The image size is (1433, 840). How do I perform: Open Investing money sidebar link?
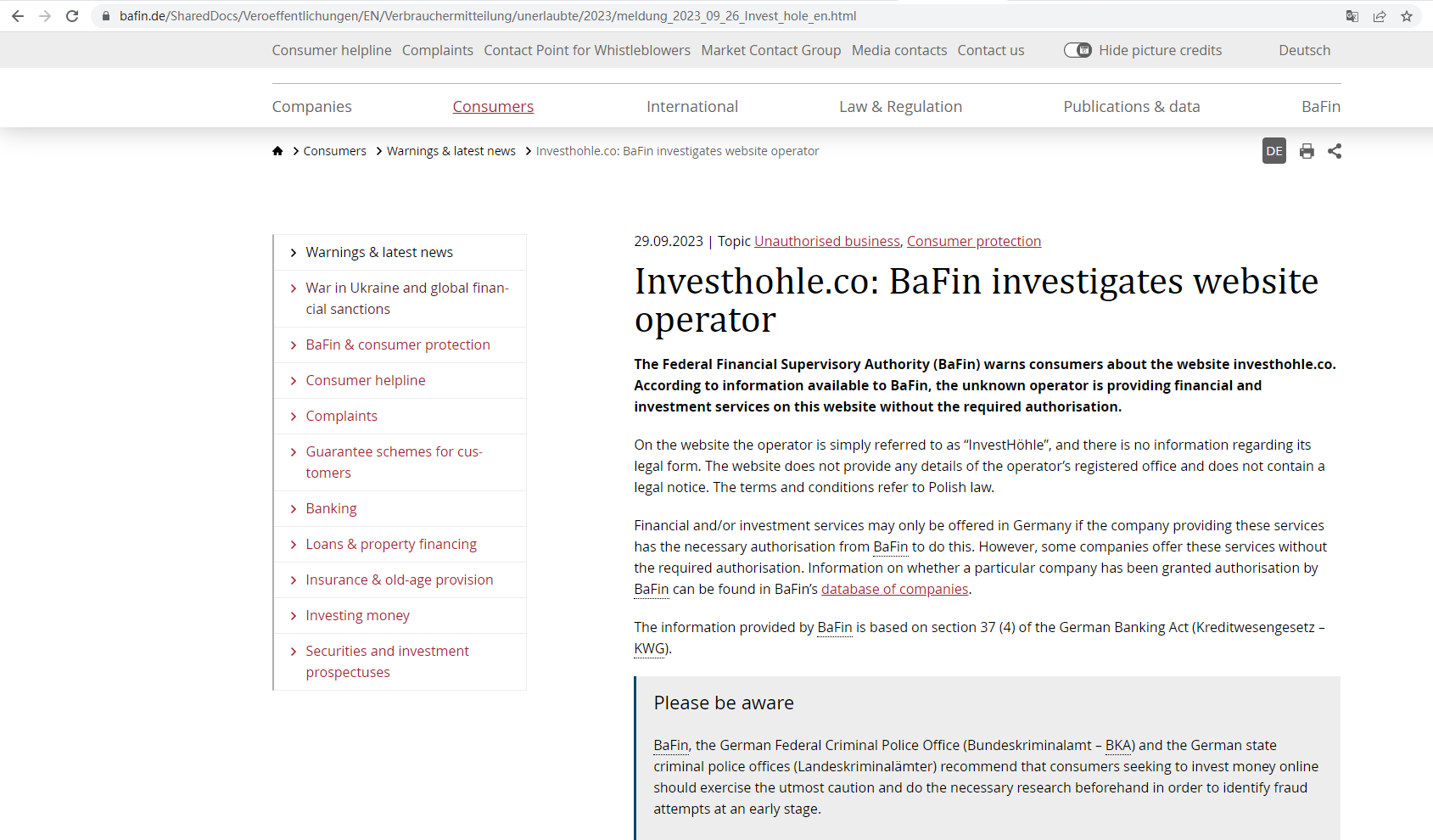pos(357,615)
